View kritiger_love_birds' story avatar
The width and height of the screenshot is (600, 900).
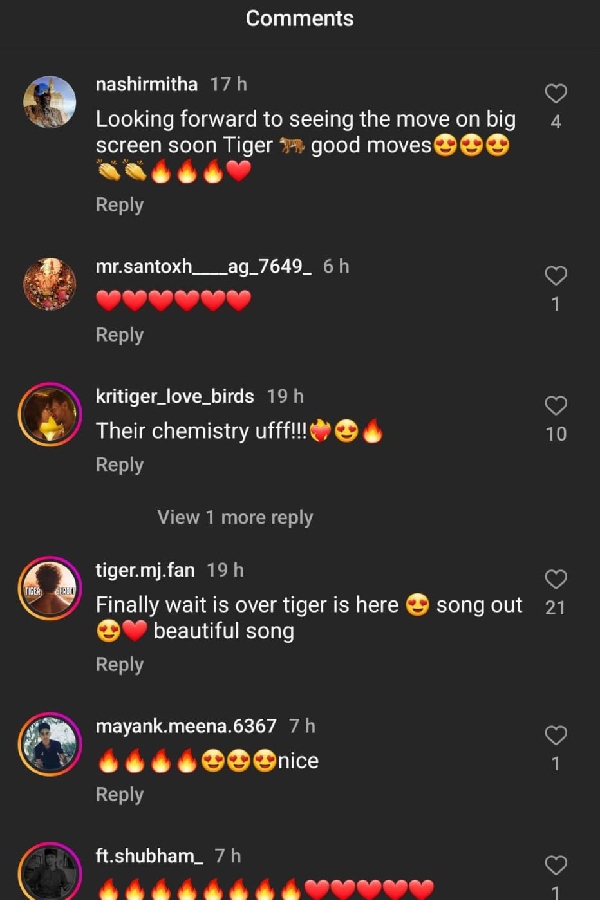(49, 414)
